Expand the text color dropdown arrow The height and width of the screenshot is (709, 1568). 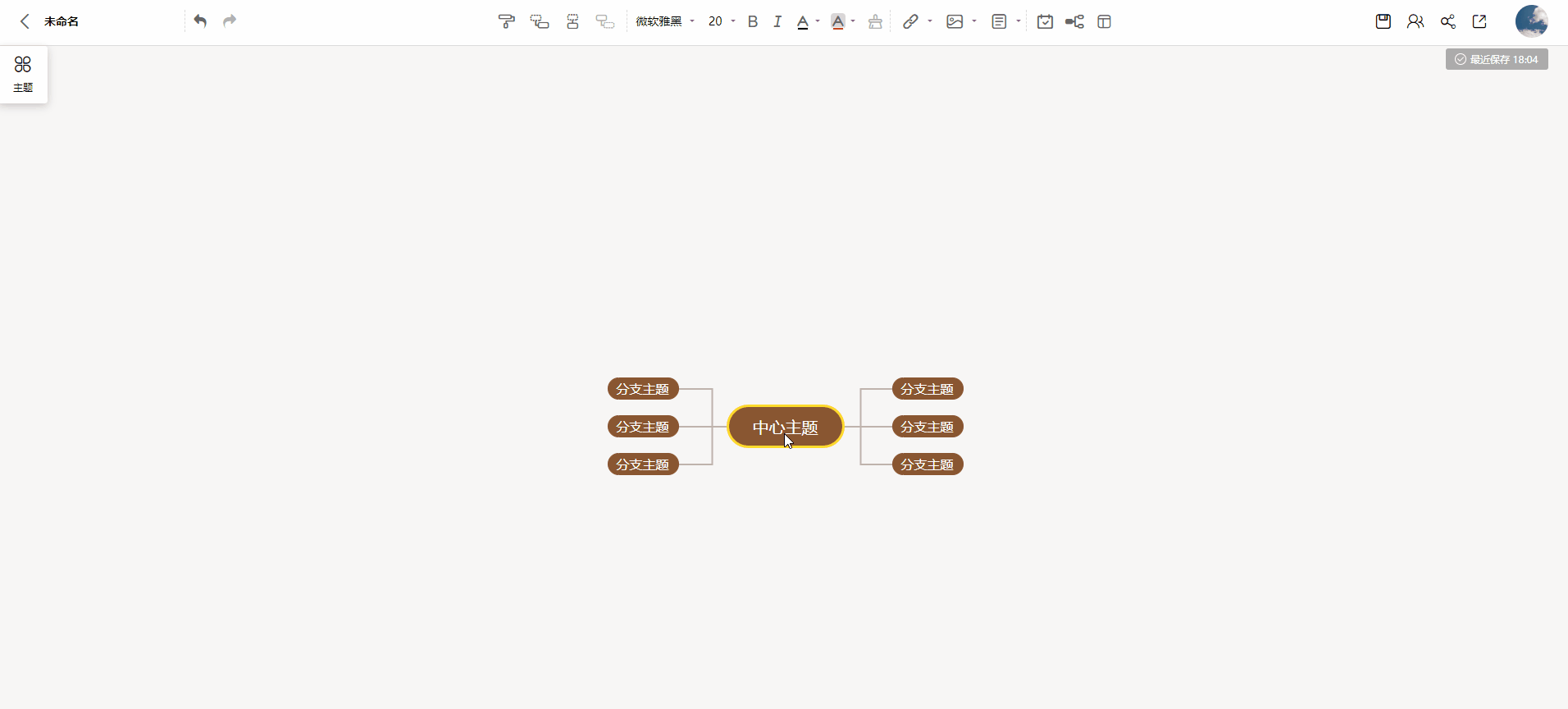818,22
